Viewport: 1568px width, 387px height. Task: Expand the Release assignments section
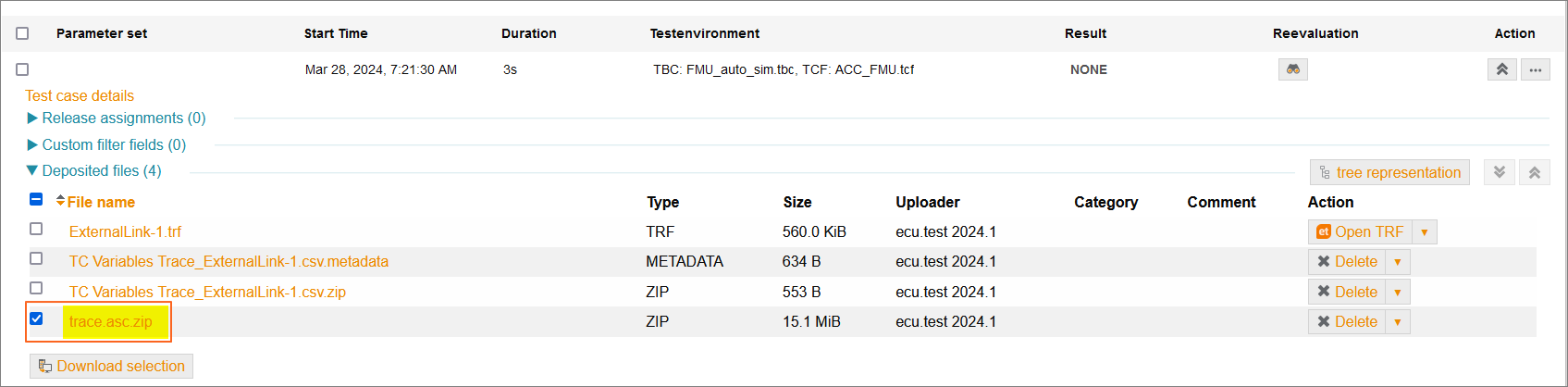[117, 118]
